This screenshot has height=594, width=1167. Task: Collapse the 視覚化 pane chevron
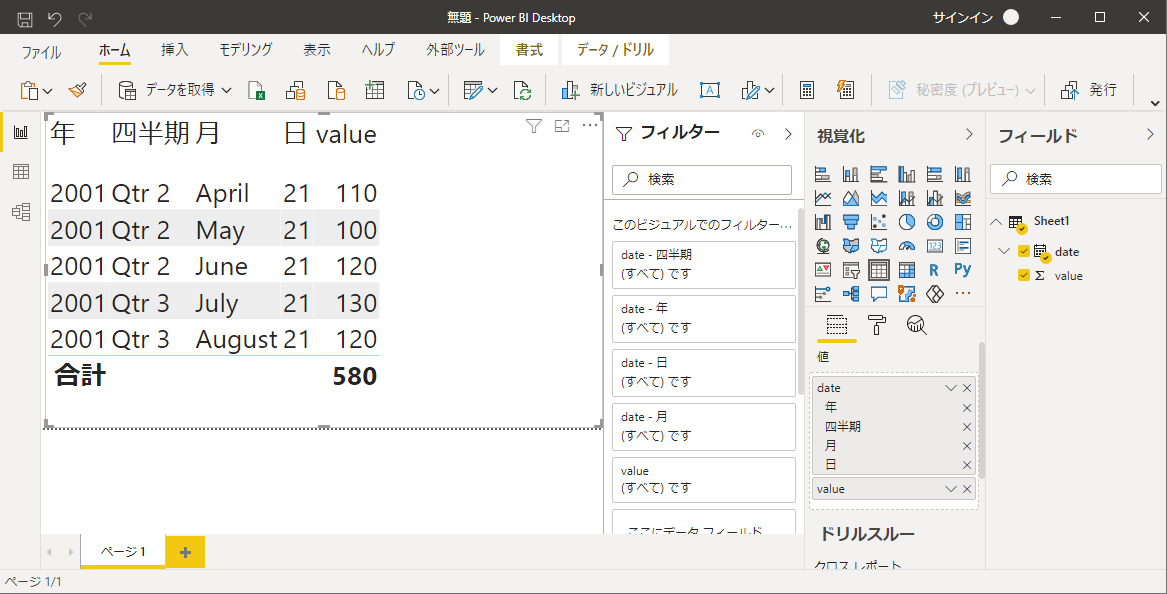969,134
